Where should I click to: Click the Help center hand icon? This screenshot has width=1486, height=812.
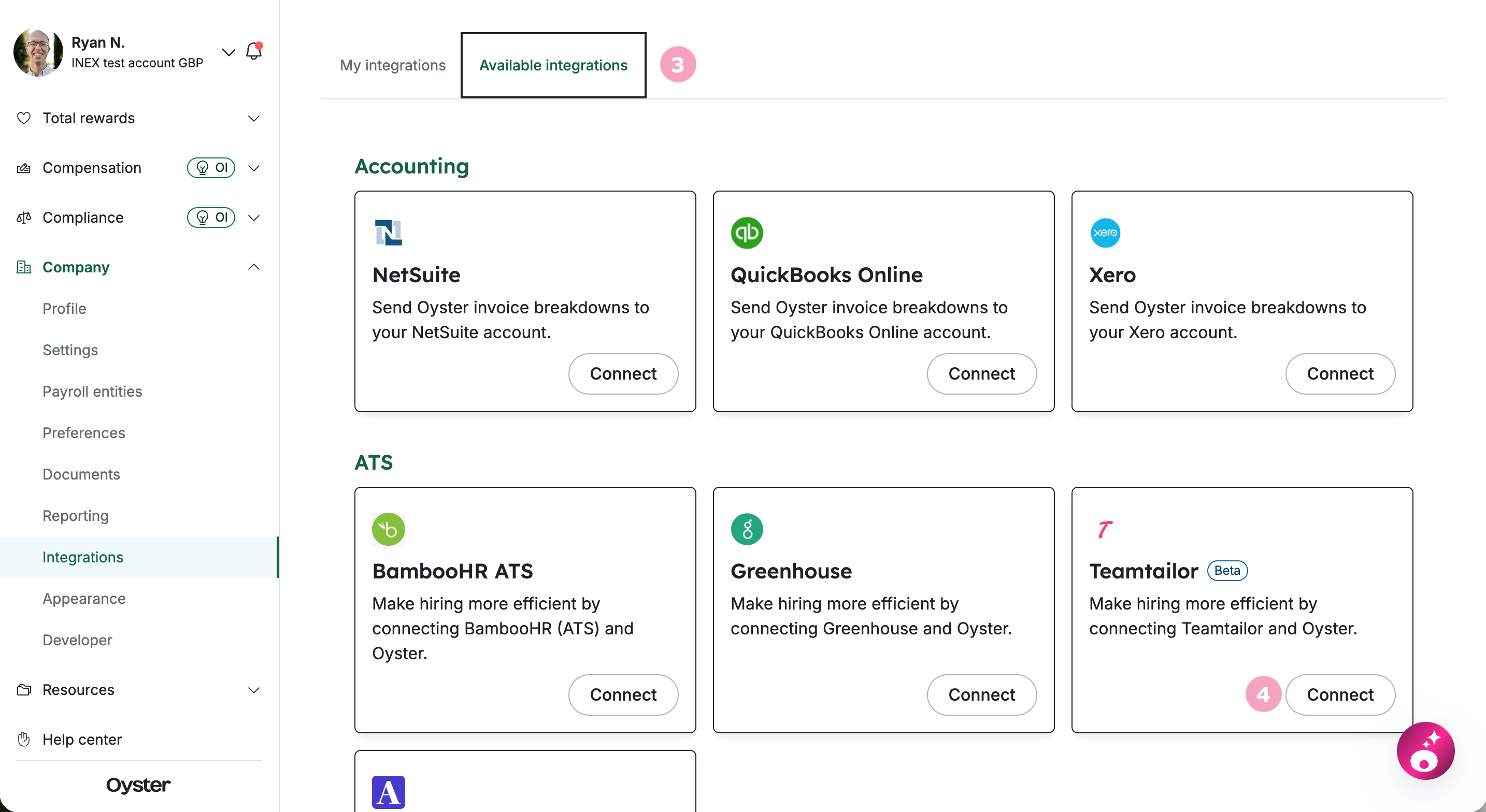(x=24, y=740)
